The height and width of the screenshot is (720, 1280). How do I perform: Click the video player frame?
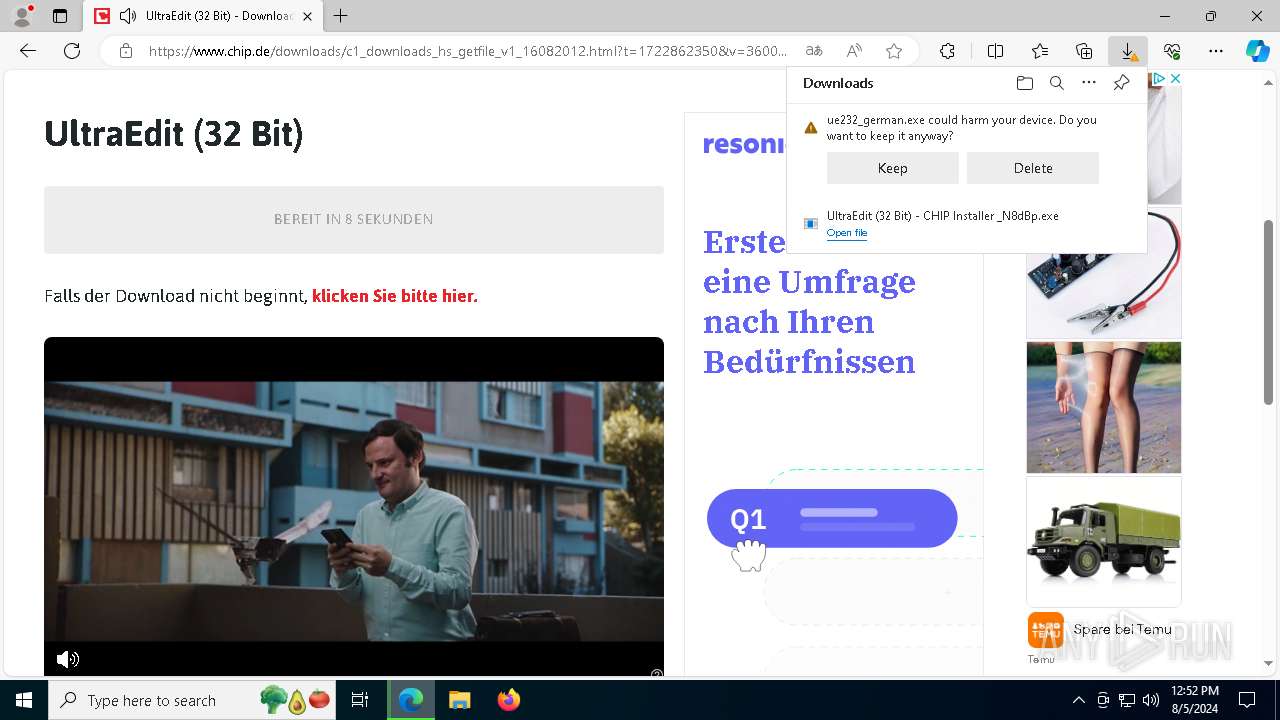tap(354, 506)
